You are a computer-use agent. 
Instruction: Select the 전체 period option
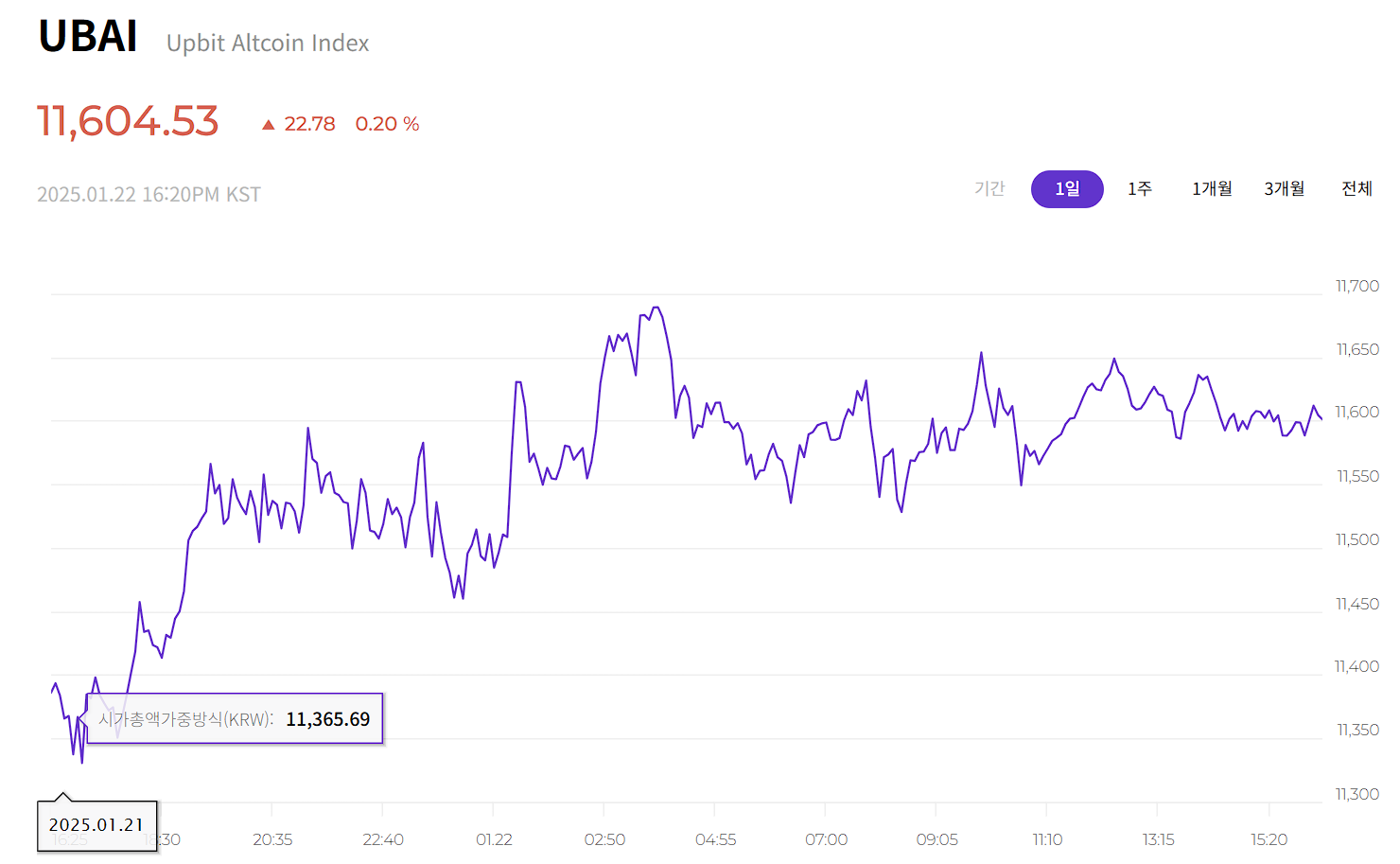1356,188
